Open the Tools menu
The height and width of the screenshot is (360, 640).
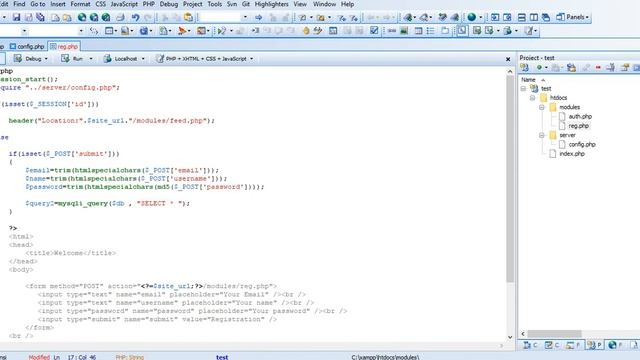[x=215, y=4]
